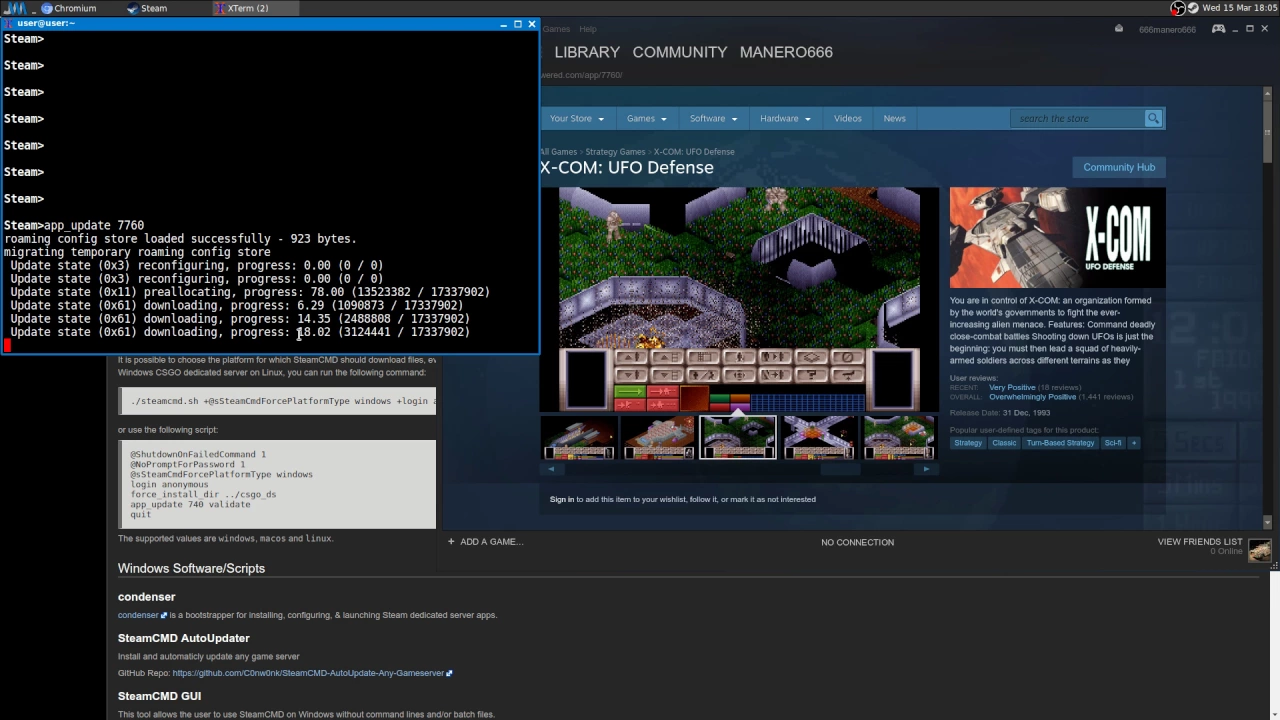Click NO CONNECTION status text
The image size is (1280, 720).
(x=857, y=542)
